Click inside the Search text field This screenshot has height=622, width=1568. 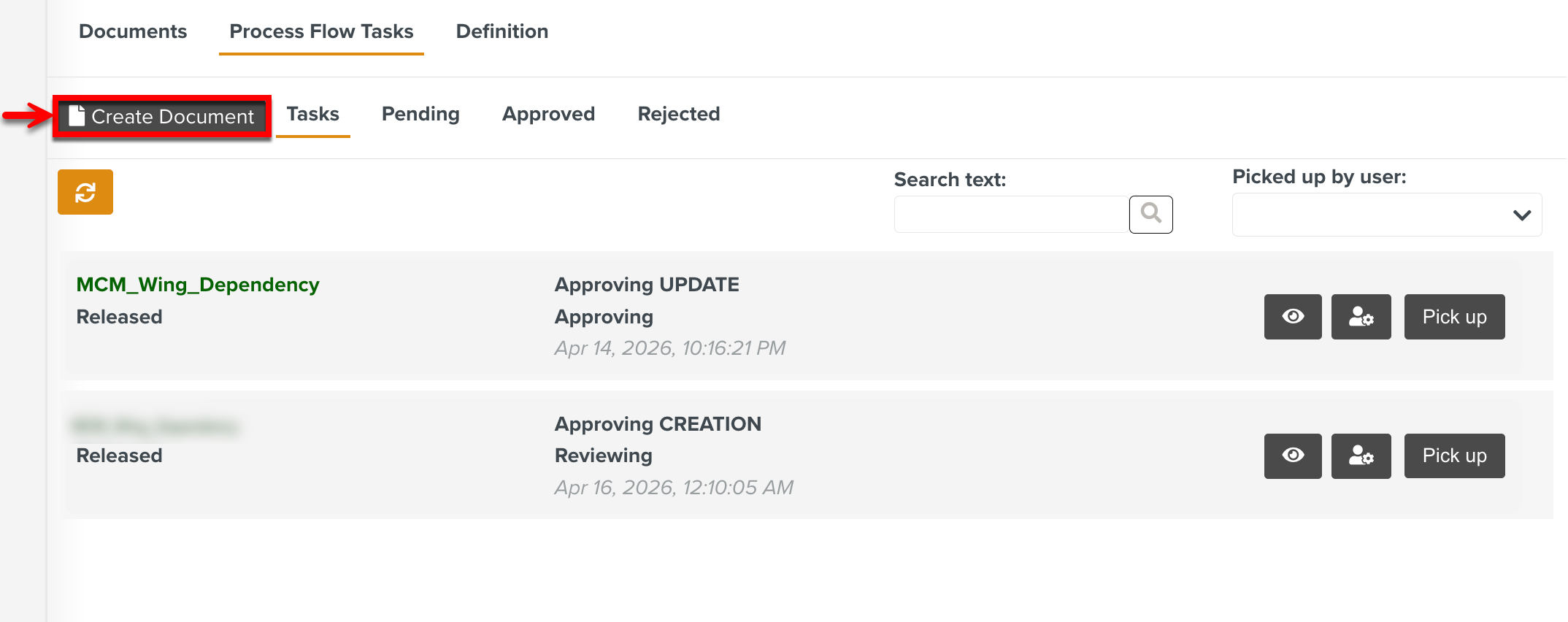click(x=1010, y=214)
